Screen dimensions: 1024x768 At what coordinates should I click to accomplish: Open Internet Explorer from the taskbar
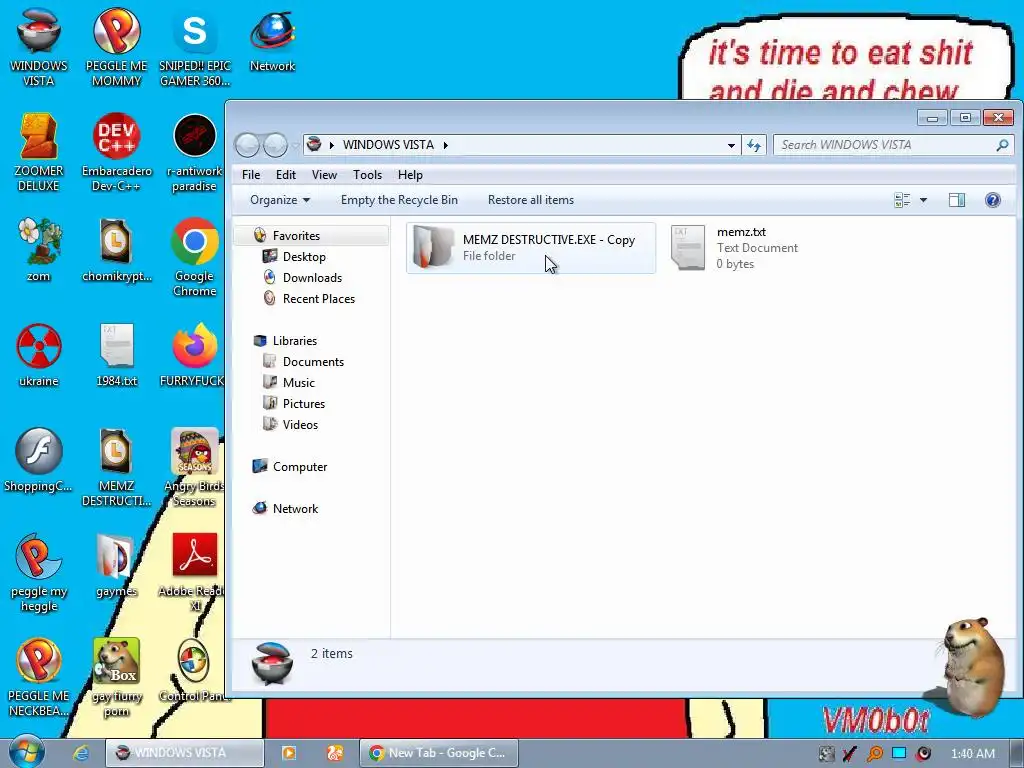tap(81, 753)
